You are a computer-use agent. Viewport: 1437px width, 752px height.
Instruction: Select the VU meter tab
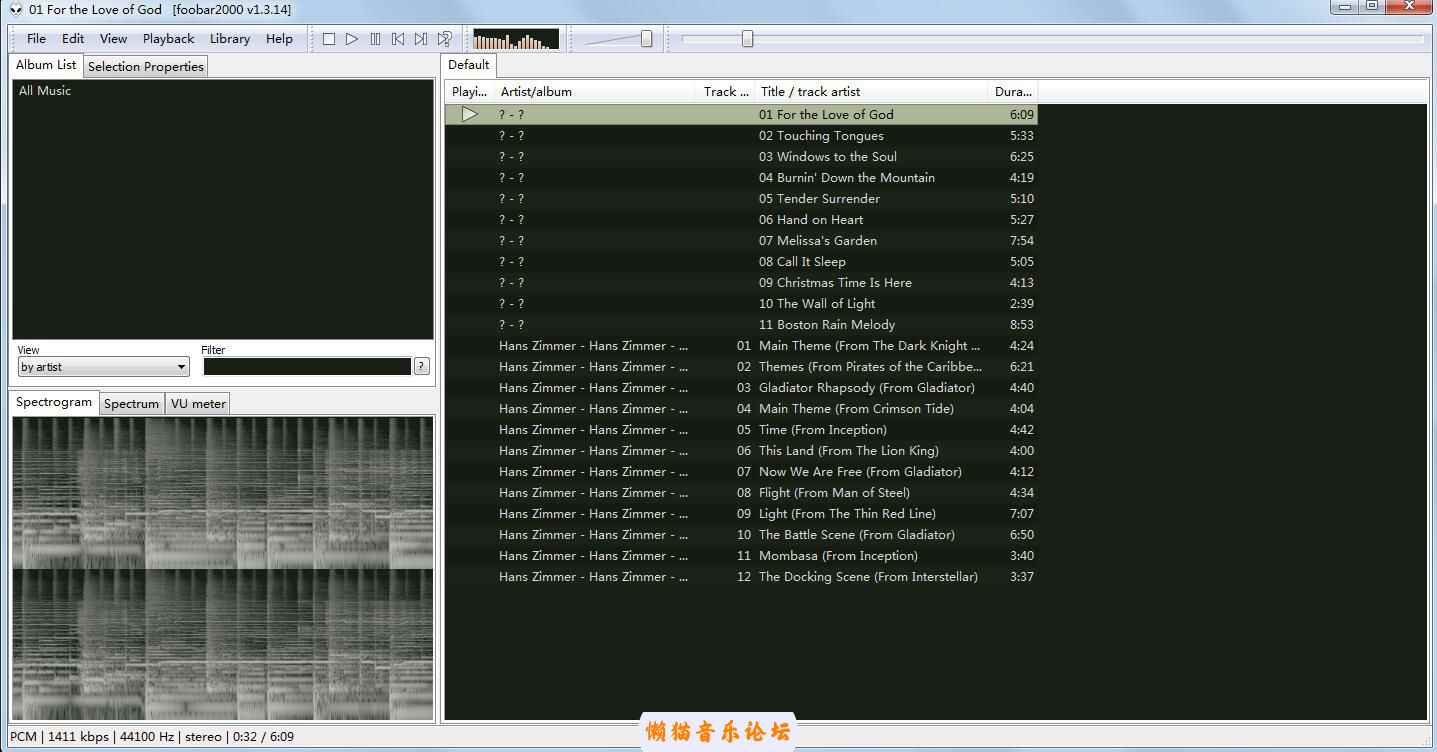[198, 404]
